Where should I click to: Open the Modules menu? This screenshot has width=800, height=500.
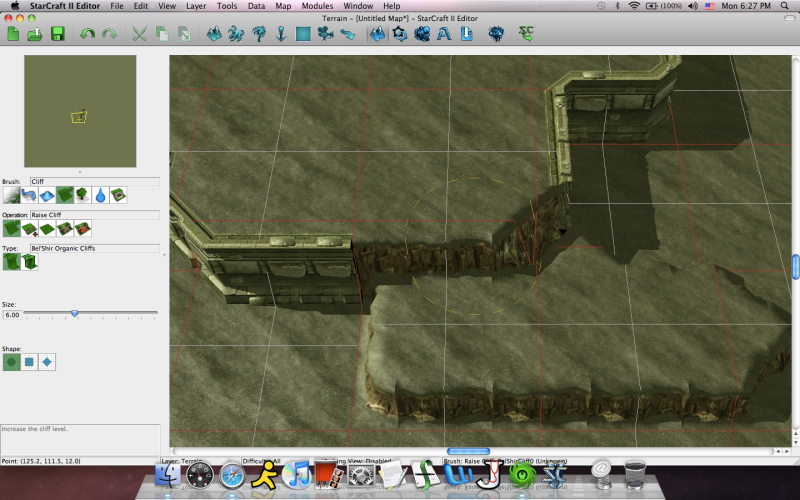point(317,6)
